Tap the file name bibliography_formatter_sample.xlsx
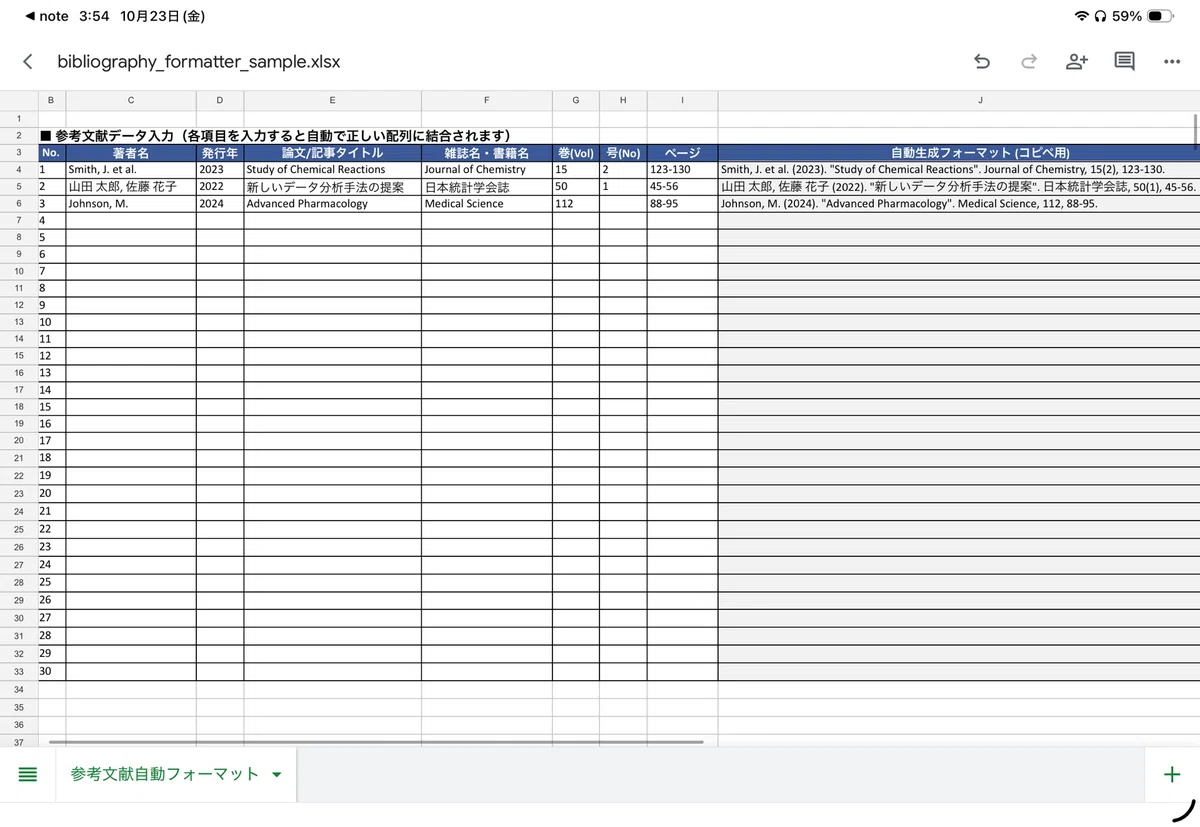Viewport: 1200px width, 827px height. click(x=198, y=62)
